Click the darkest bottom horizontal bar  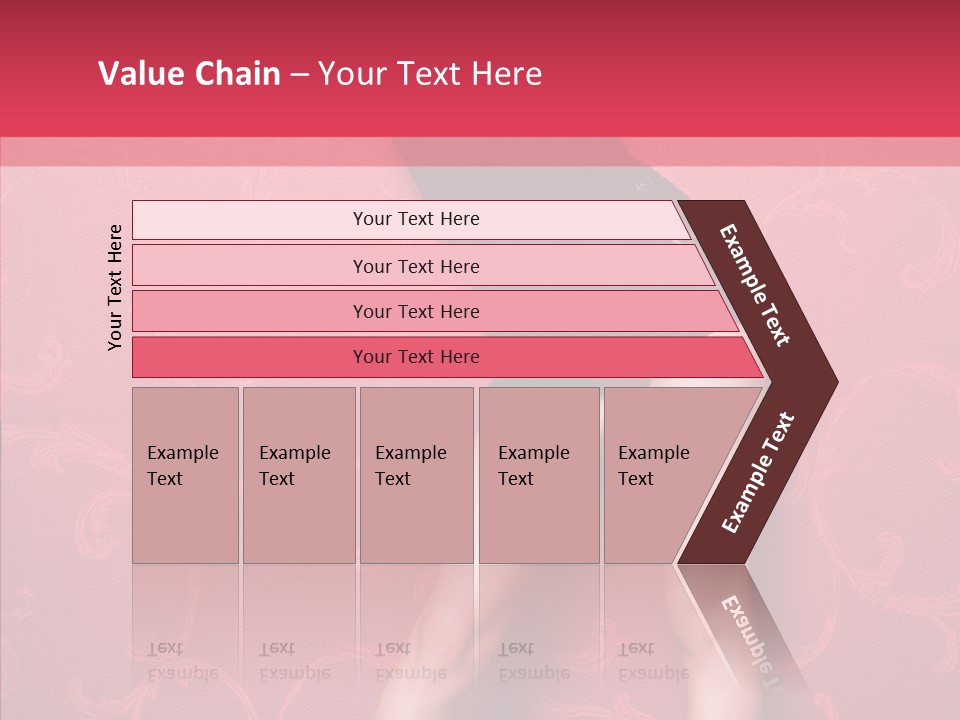[x=416, y=357]
